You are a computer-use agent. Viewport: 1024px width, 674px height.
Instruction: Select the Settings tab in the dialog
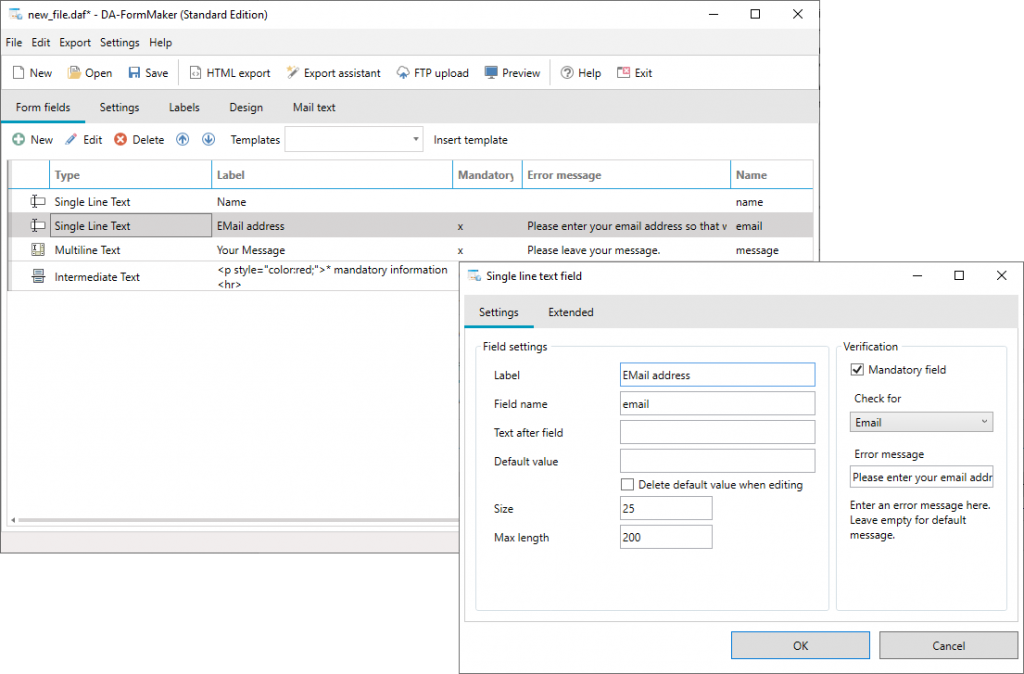(499, 312)
